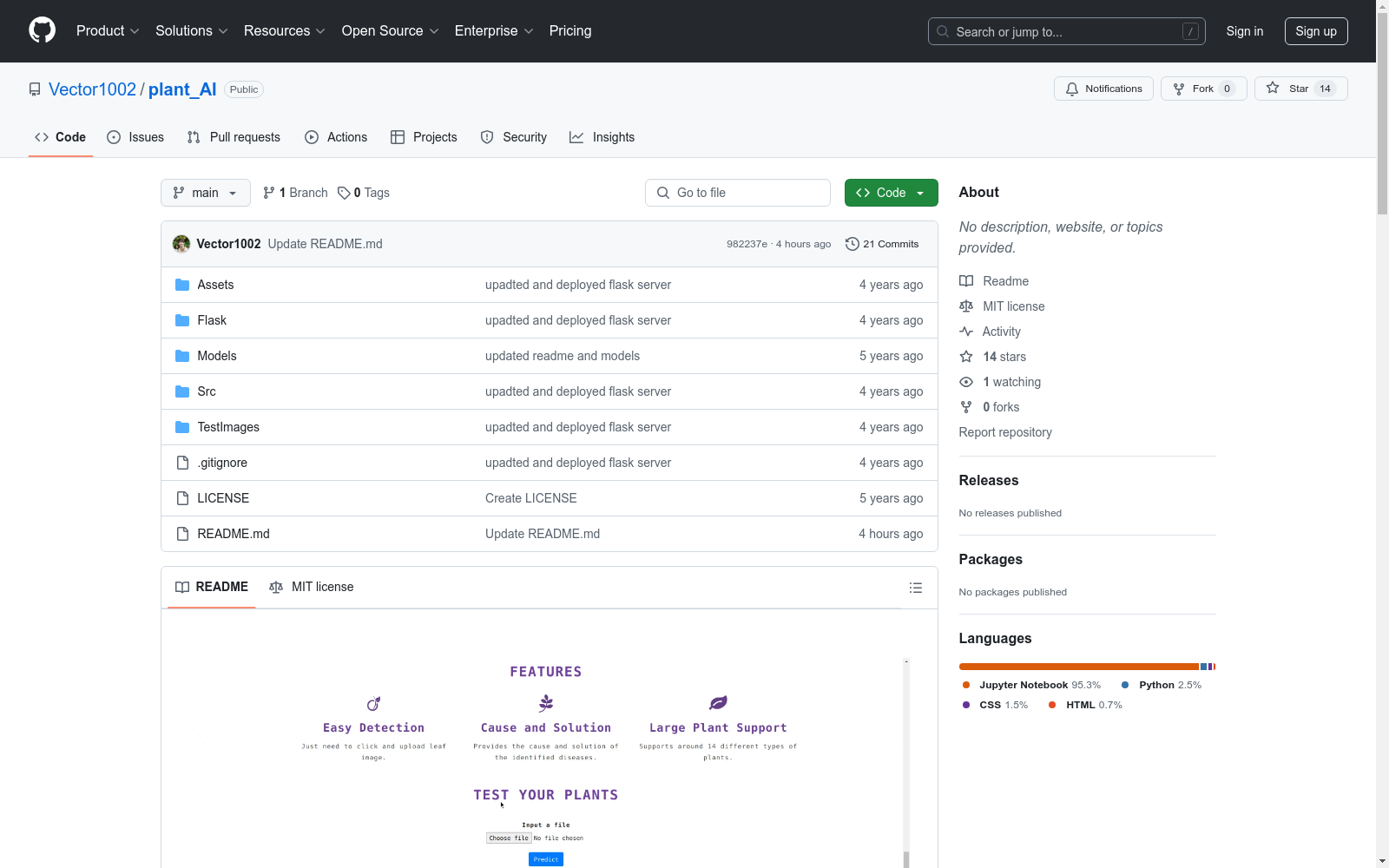The width and height of the screenshot is (1389, 868).
Task: Click the README.md file icon
Action: [x=182, y=534]
